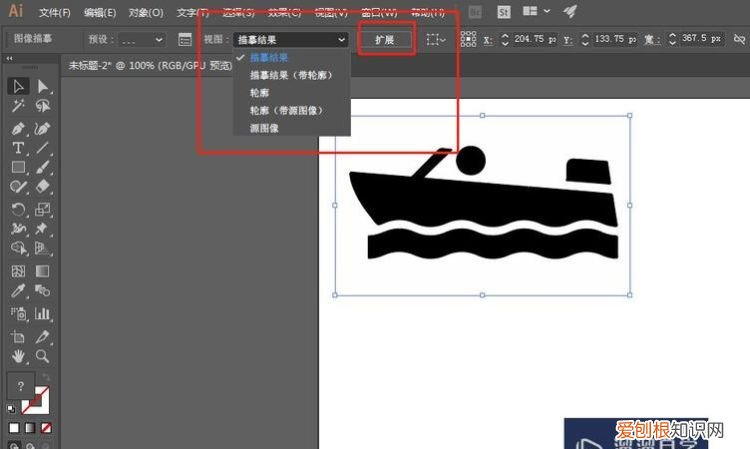750x449 pixels.
Task: Select the Hand tool
Action: pos(18,356)
